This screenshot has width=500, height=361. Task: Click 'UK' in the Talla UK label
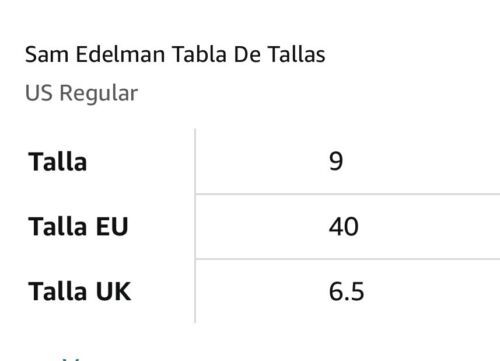[x=113, y=292]
